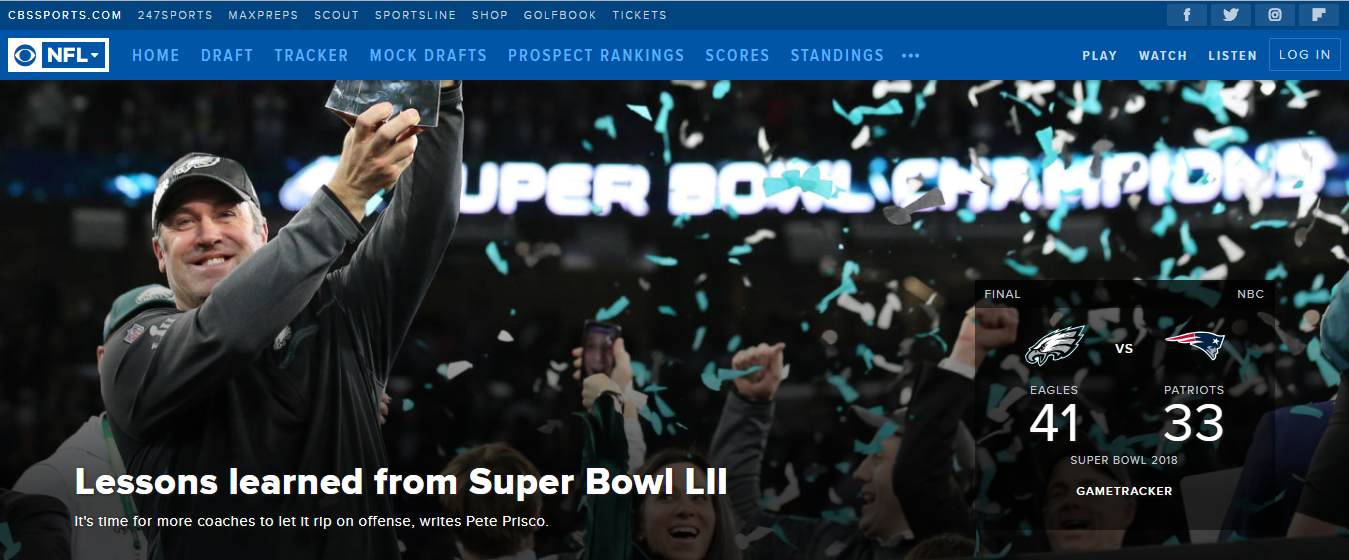Open the Instagram social icon
The width and height of the screenshot is (1349, 560).
1275,15
